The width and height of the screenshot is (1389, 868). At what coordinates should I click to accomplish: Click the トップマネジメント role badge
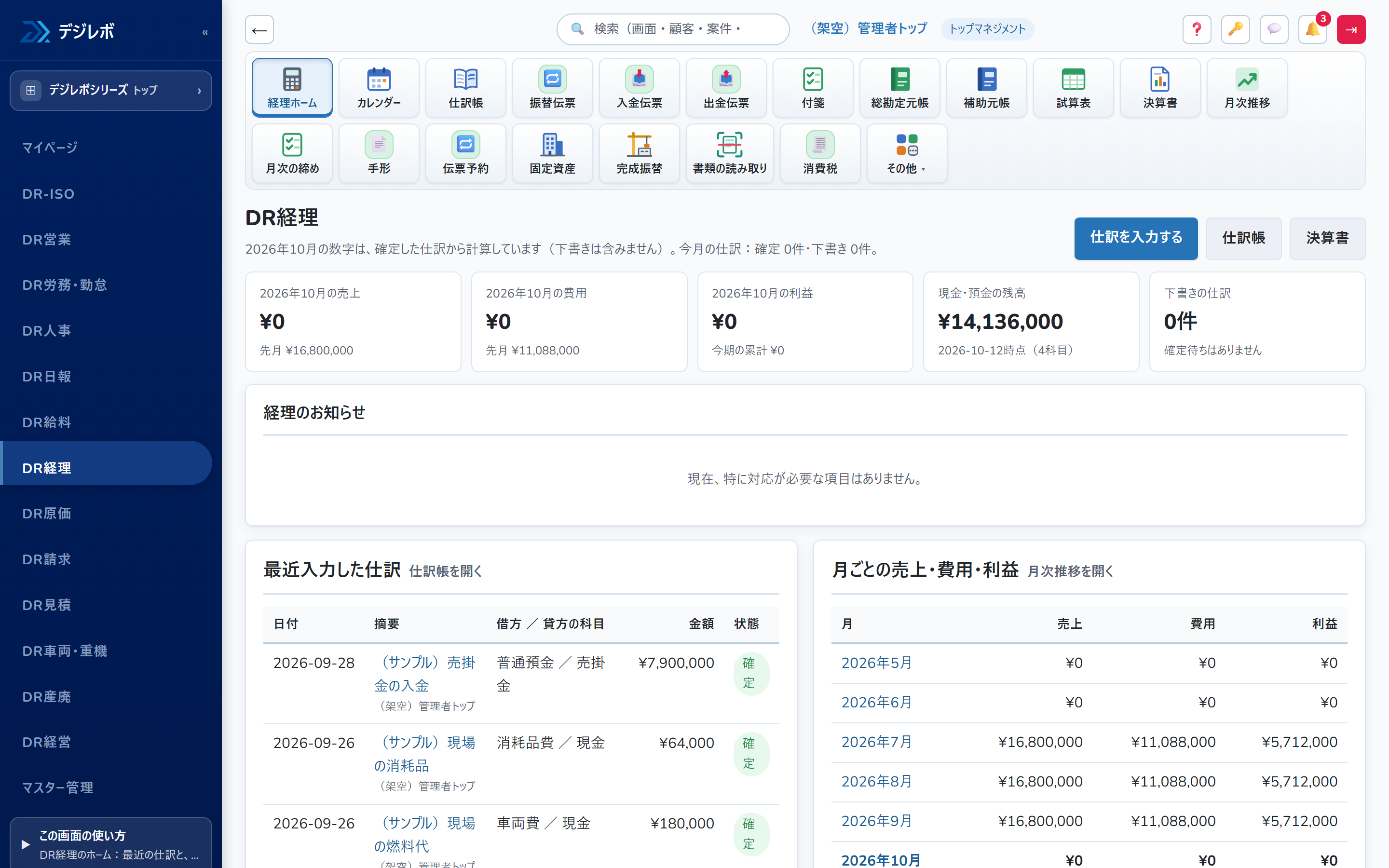point(987,29)
